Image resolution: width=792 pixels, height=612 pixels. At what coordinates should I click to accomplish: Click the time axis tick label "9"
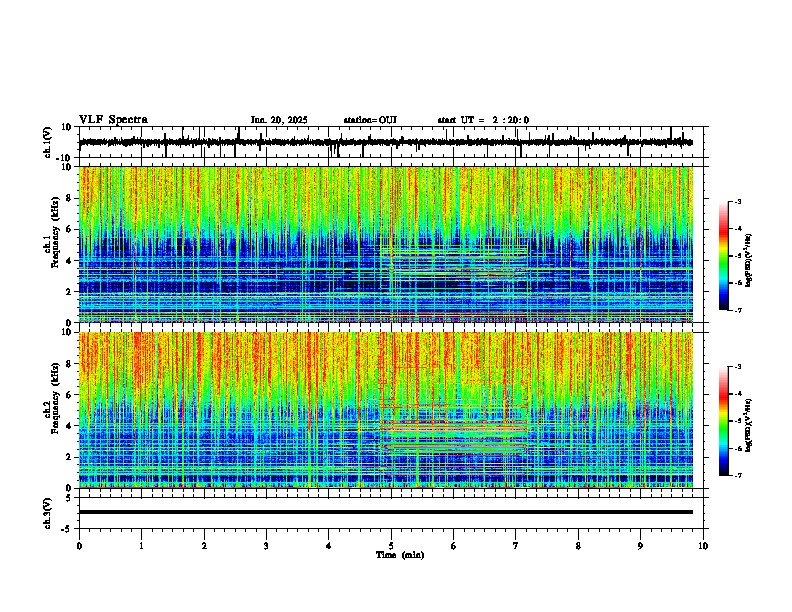[641, 546]
